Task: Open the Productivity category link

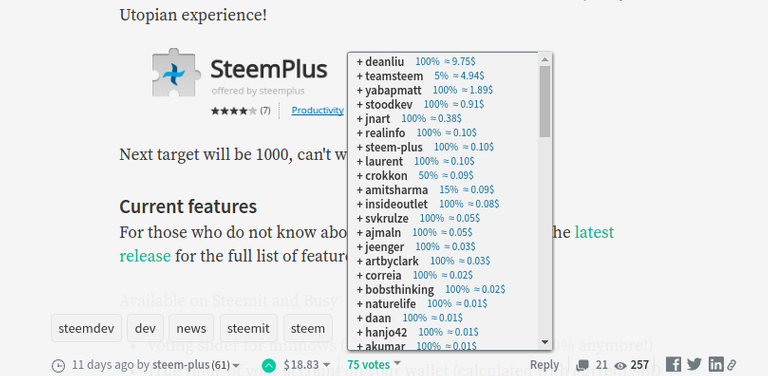Action: point(317,110)
